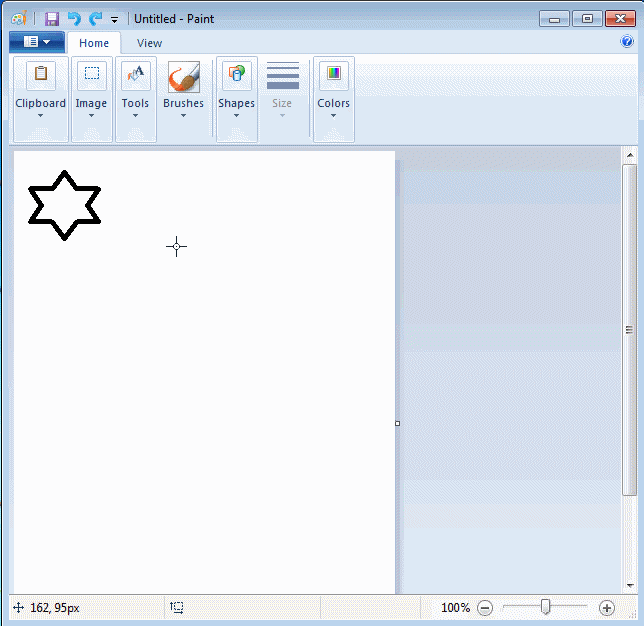
Task: Redo the last undone action
Action: tap(95, 19)
